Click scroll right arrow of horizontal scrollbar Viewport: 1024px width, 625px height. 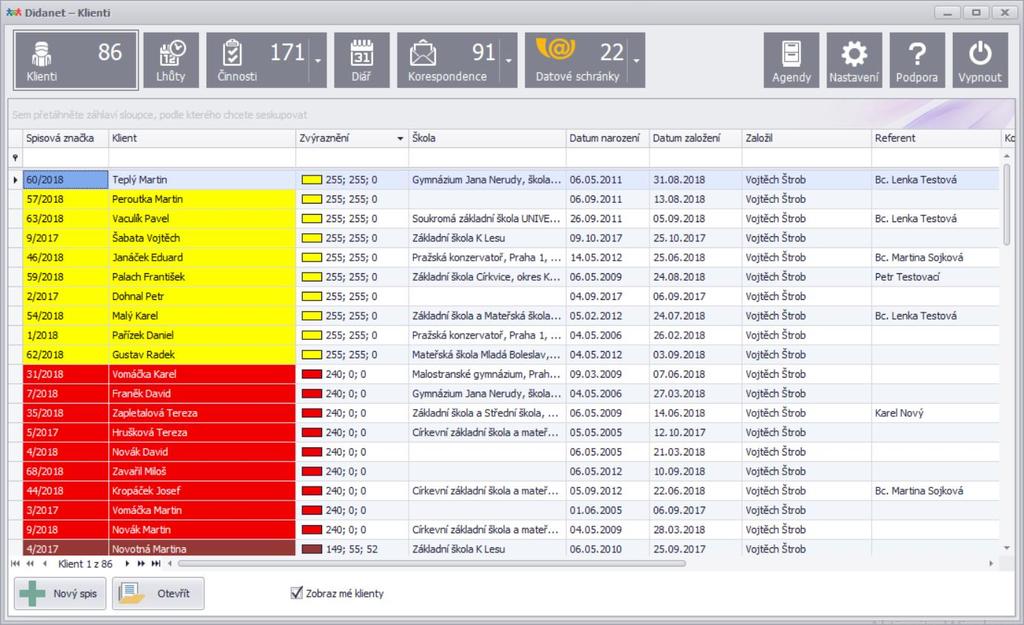(991, 564)
